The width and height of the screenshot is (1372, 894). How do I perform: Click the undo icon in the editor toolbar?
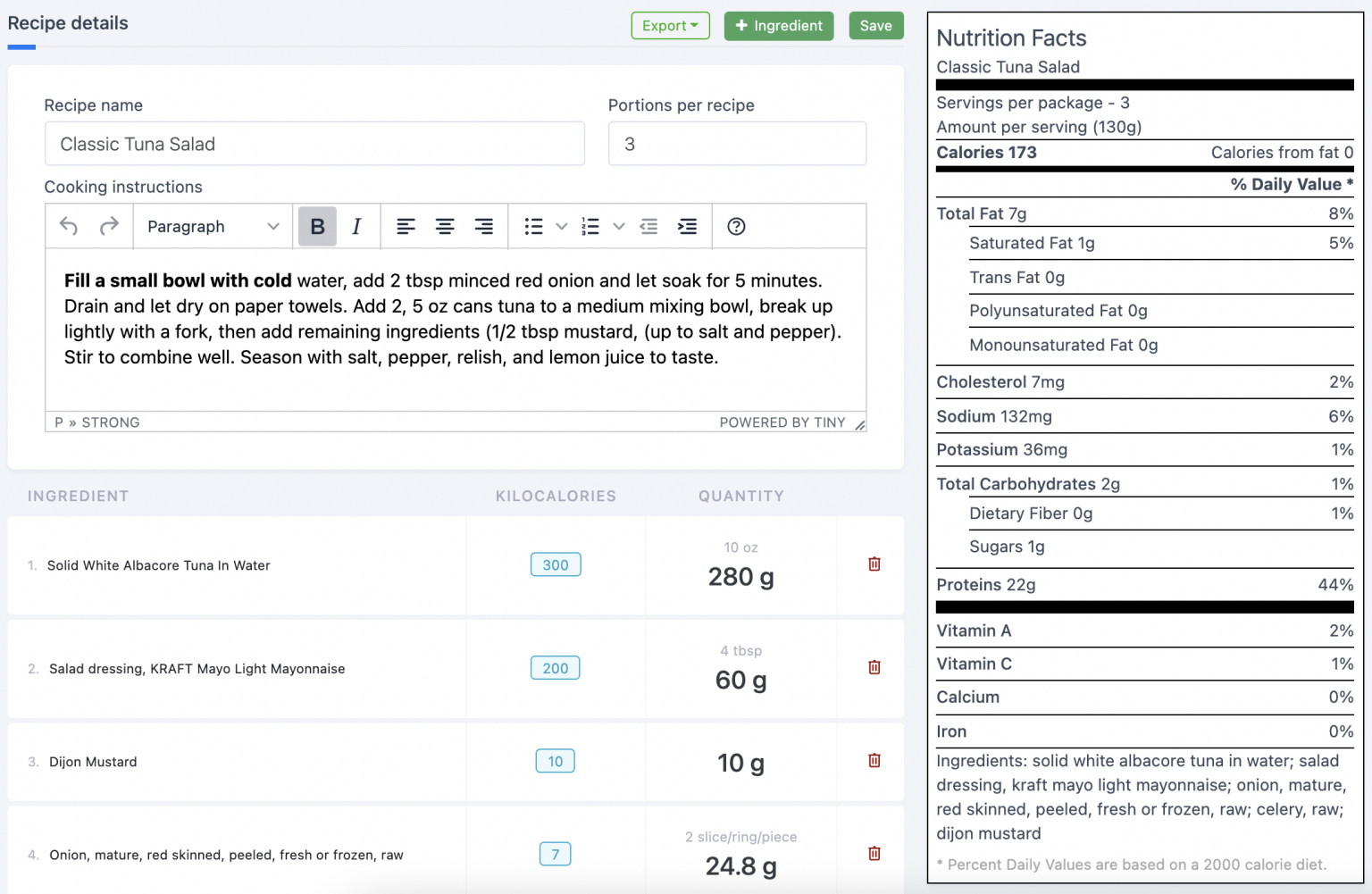pos(68,226)
